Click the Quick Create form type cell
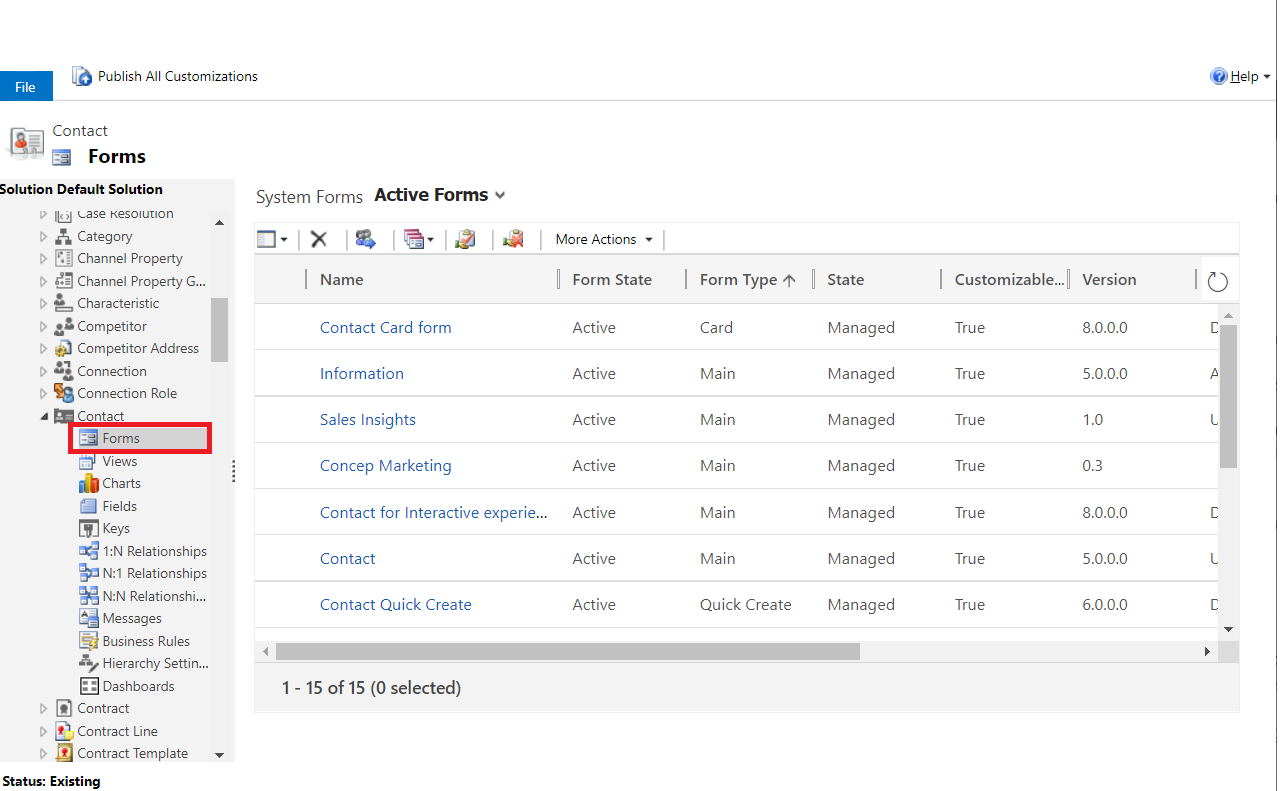The height and width of the screenshot is (791, 1286). (x=745, y=604)
